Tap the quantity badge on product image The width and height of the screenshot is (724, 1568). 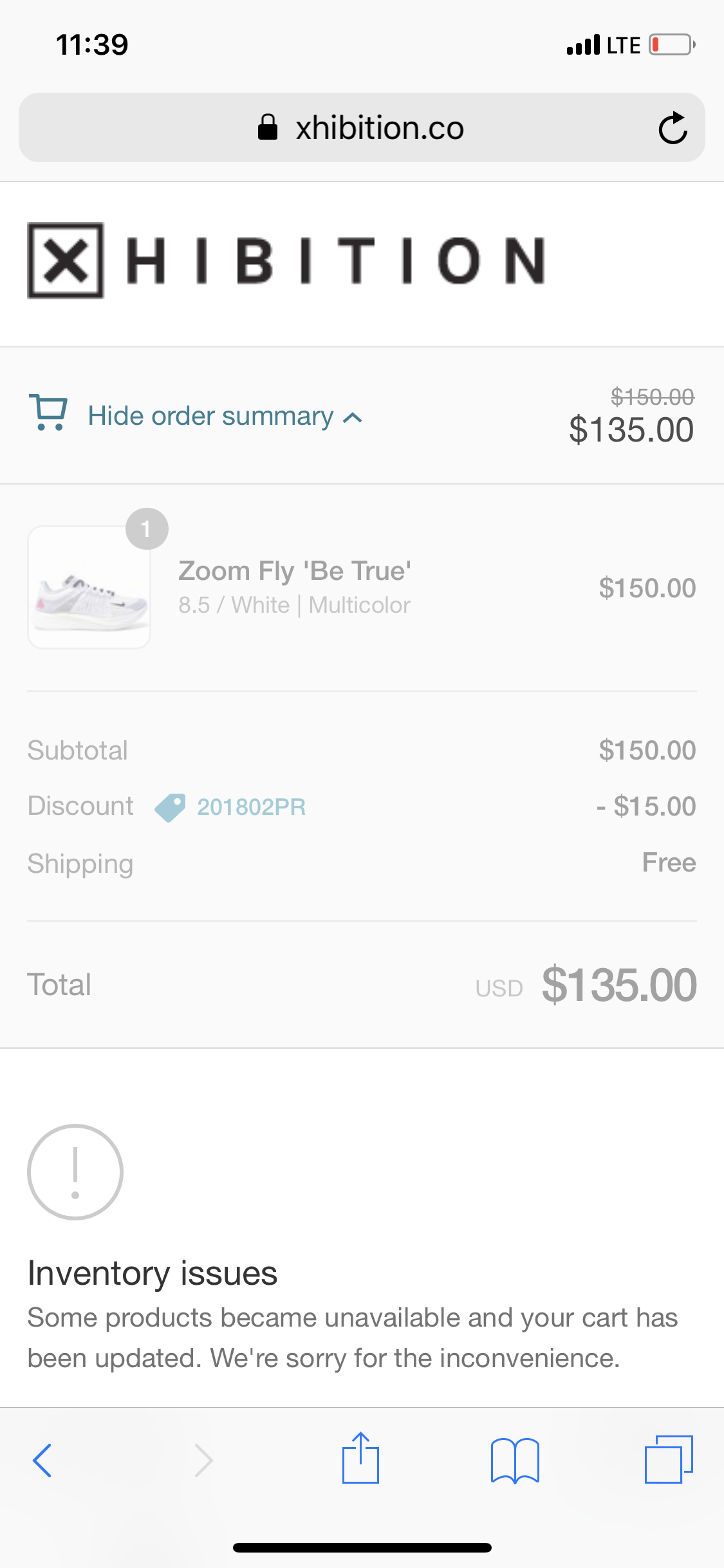pos(147,529)
